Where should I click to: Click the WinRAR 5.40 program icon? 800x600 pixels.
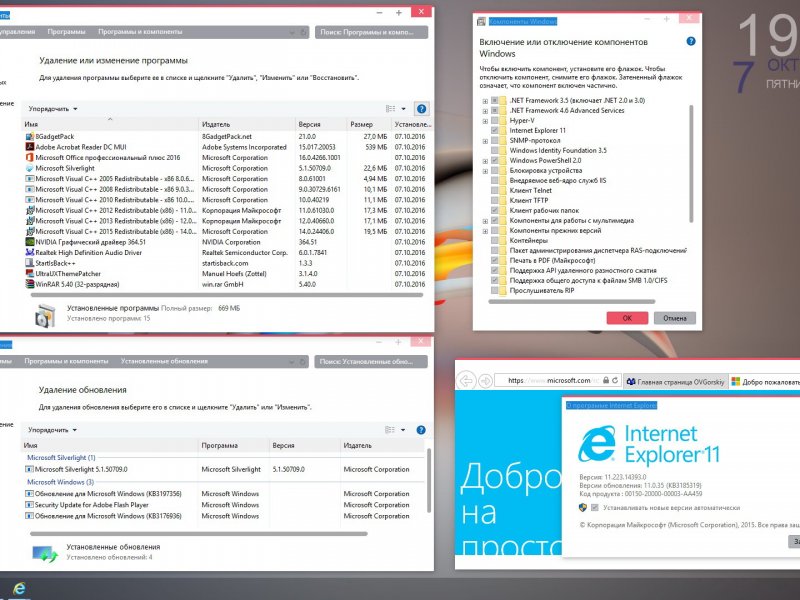(30, 284)
